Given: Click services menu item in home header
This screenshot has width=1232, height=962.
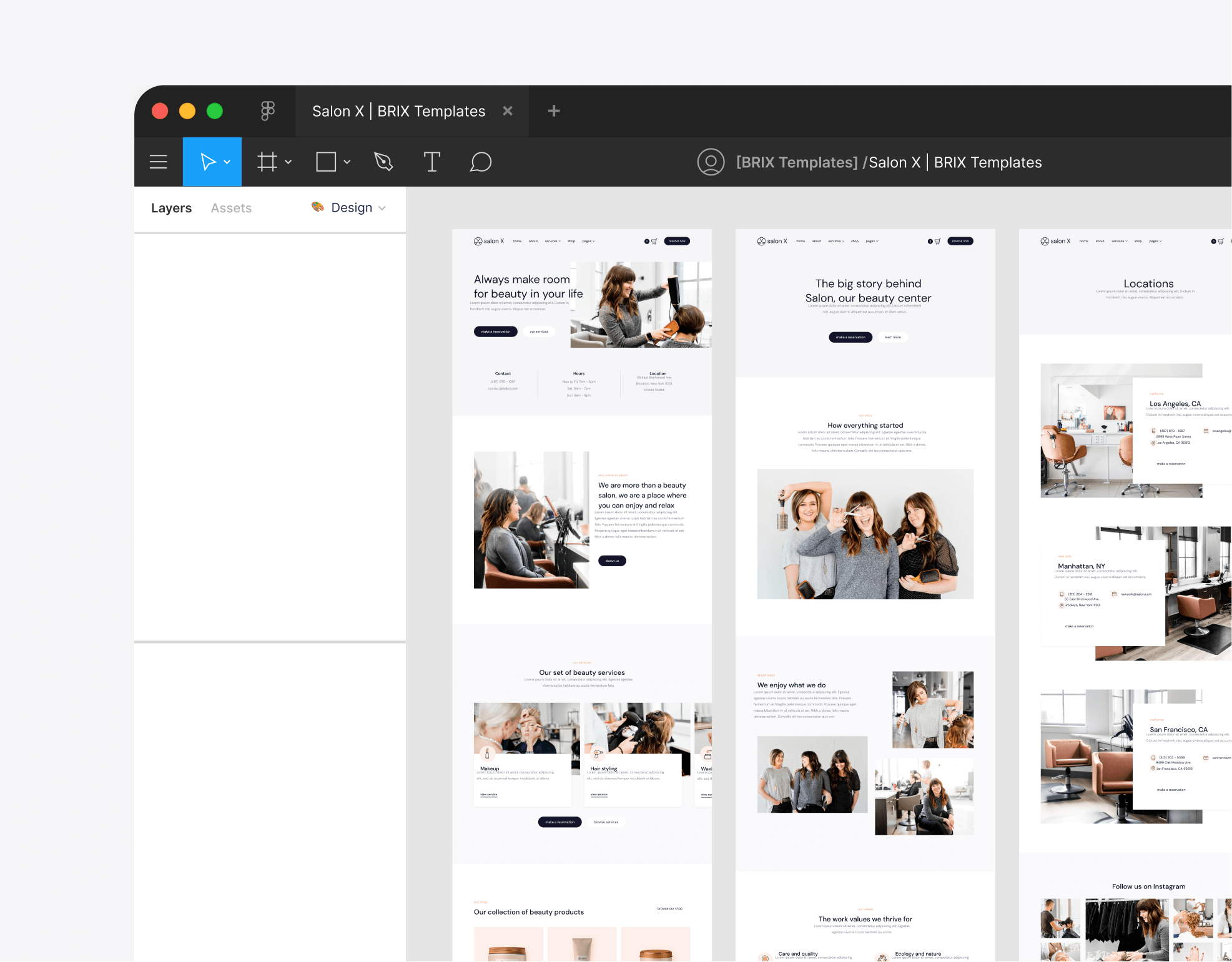Looking at the screenshot, I should click(553, 241).
